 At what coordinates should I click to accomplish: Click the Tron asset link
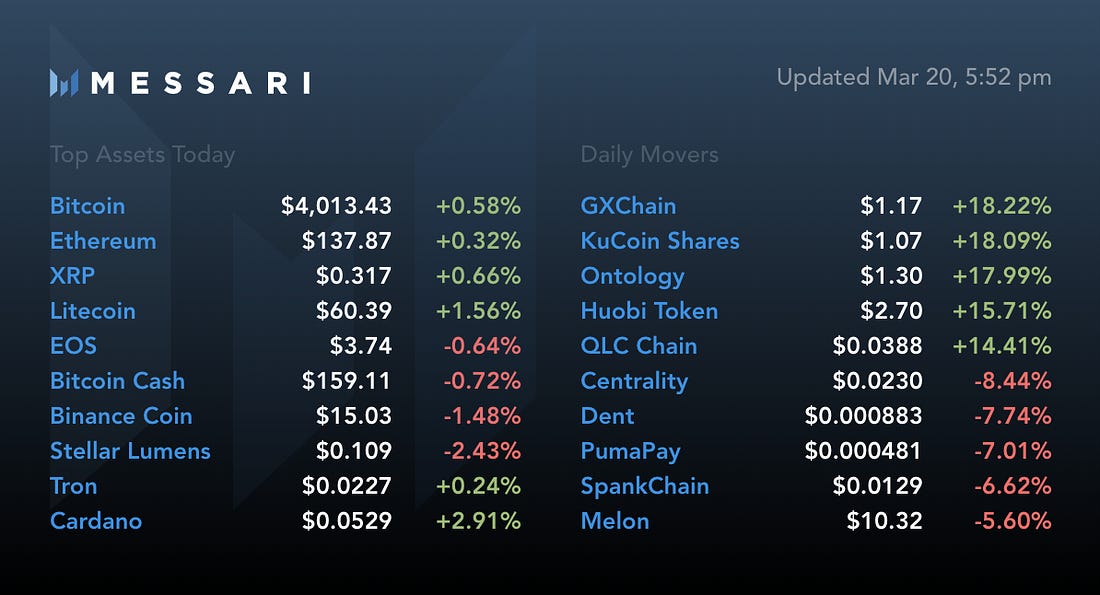click(x=74, y=486)
